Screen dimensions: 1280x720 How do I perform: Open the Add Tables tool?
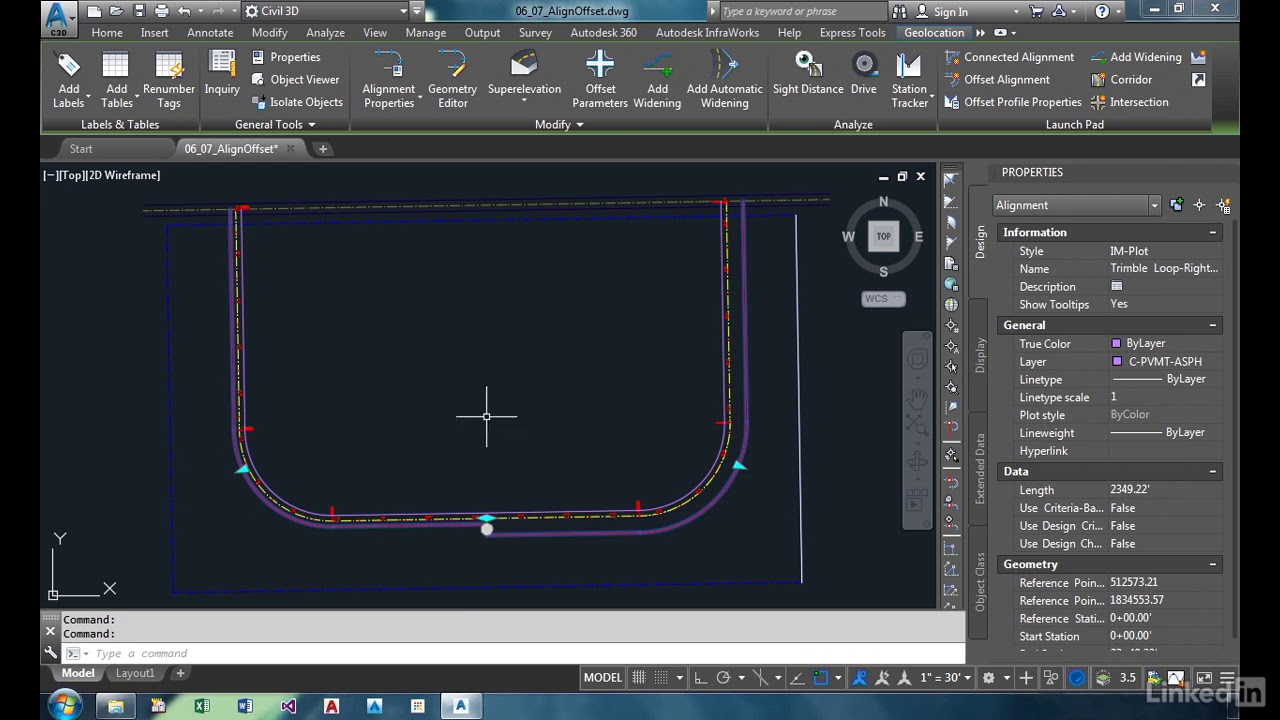116,80
